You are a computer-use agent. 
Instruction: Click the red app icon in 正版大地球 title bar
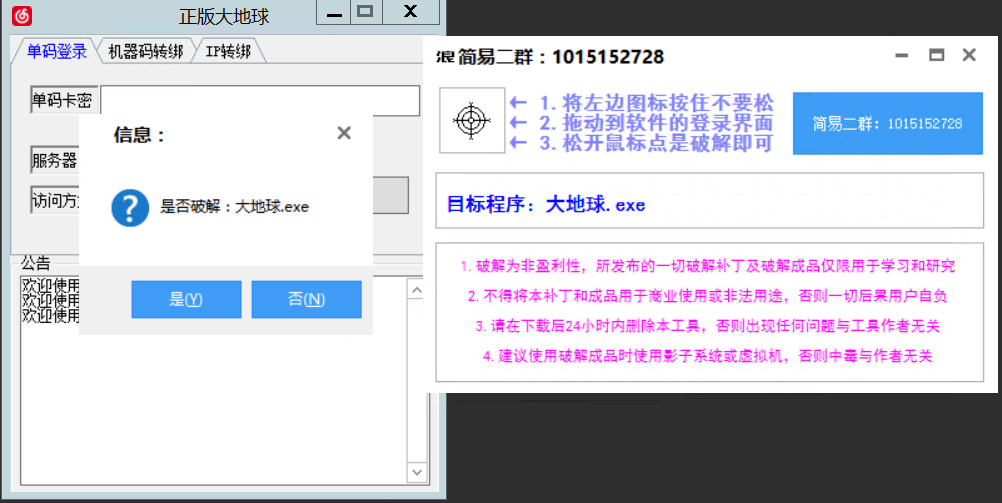coord(21,16)
